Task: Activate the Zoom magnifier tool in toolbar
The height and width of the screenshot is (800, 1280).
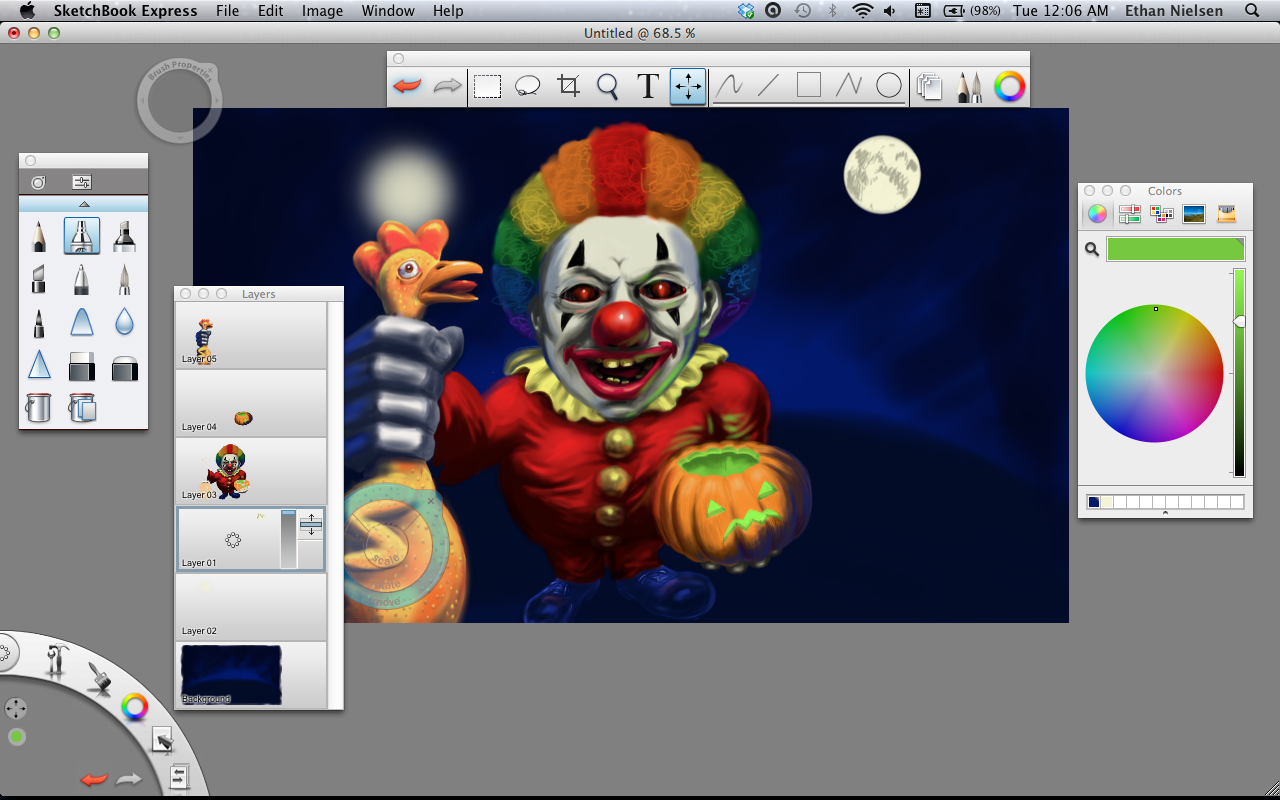Action: [607, 87]
